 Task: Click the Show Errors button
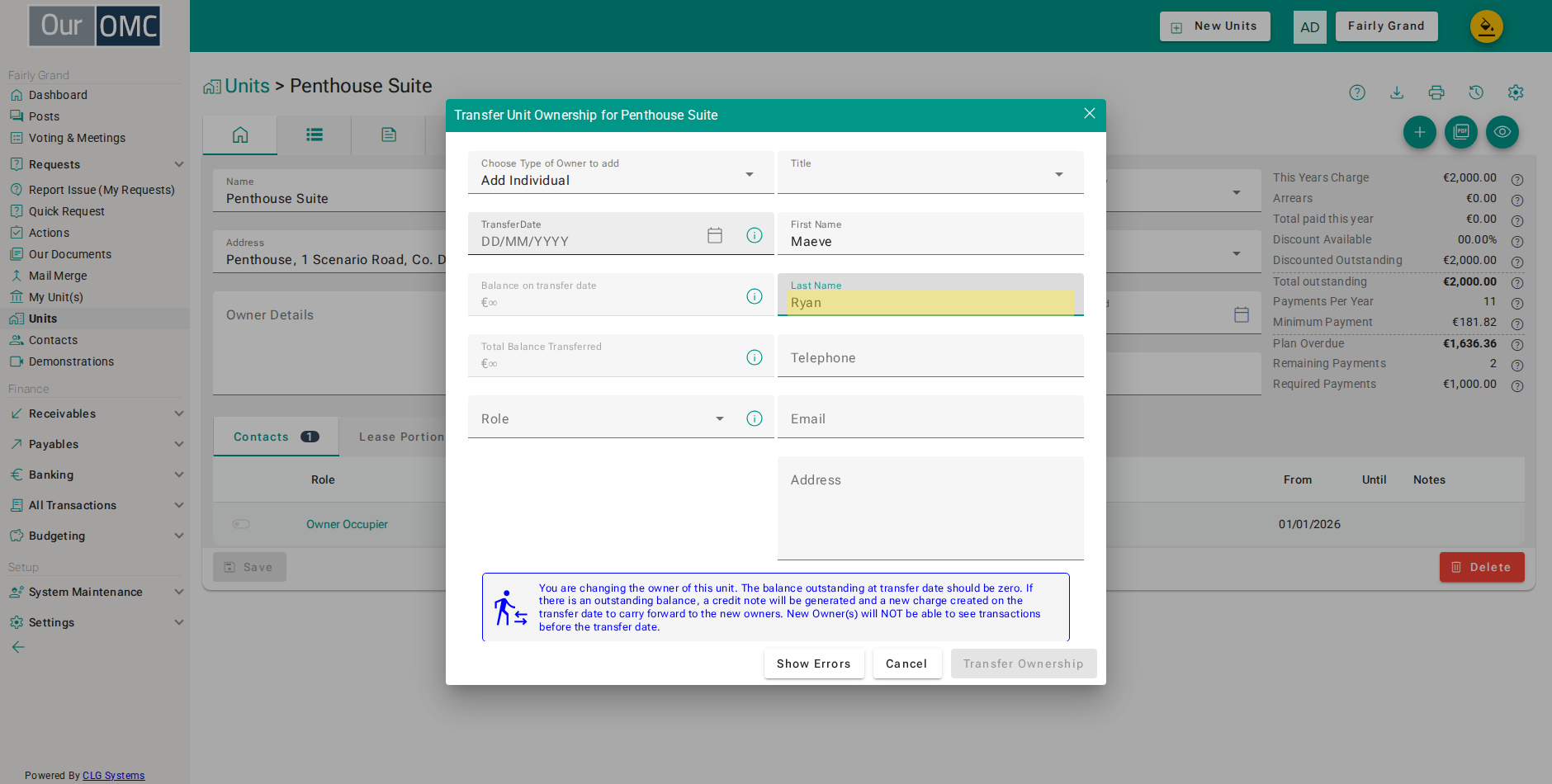point(814,664)
